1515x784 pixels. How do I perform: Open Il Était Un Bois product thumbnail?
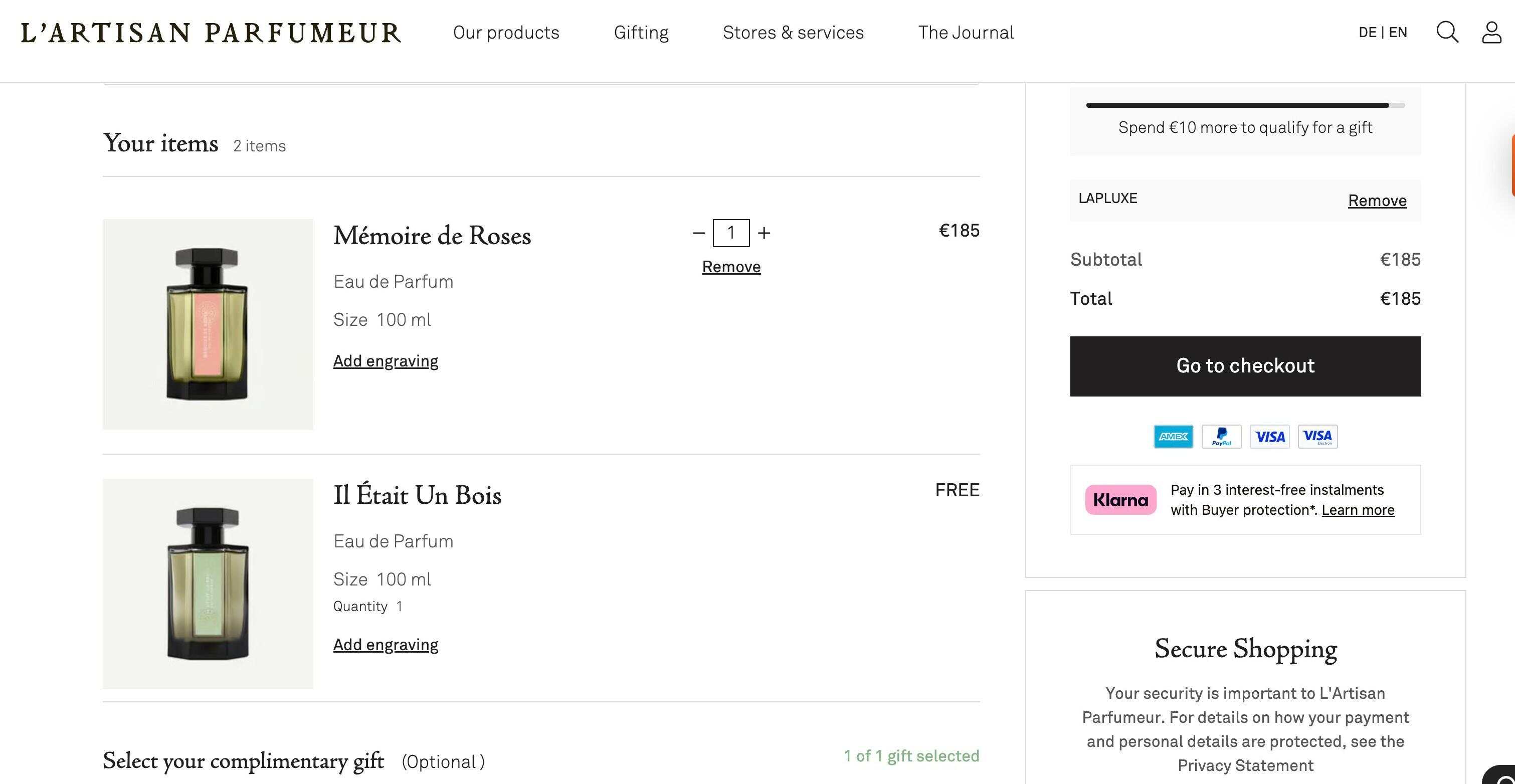click(208, 583)
